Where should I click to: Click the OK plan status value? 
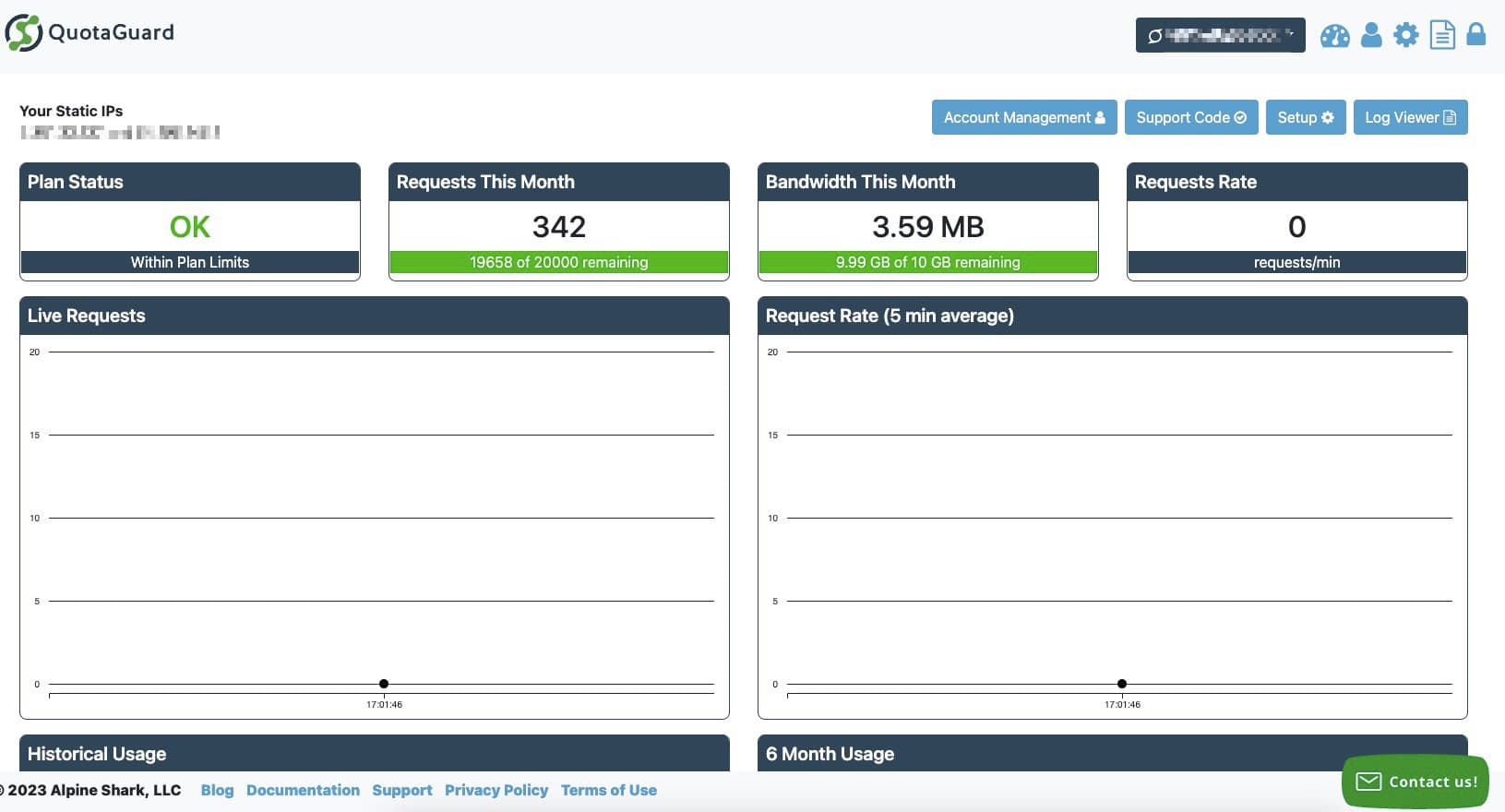point(190,226)
